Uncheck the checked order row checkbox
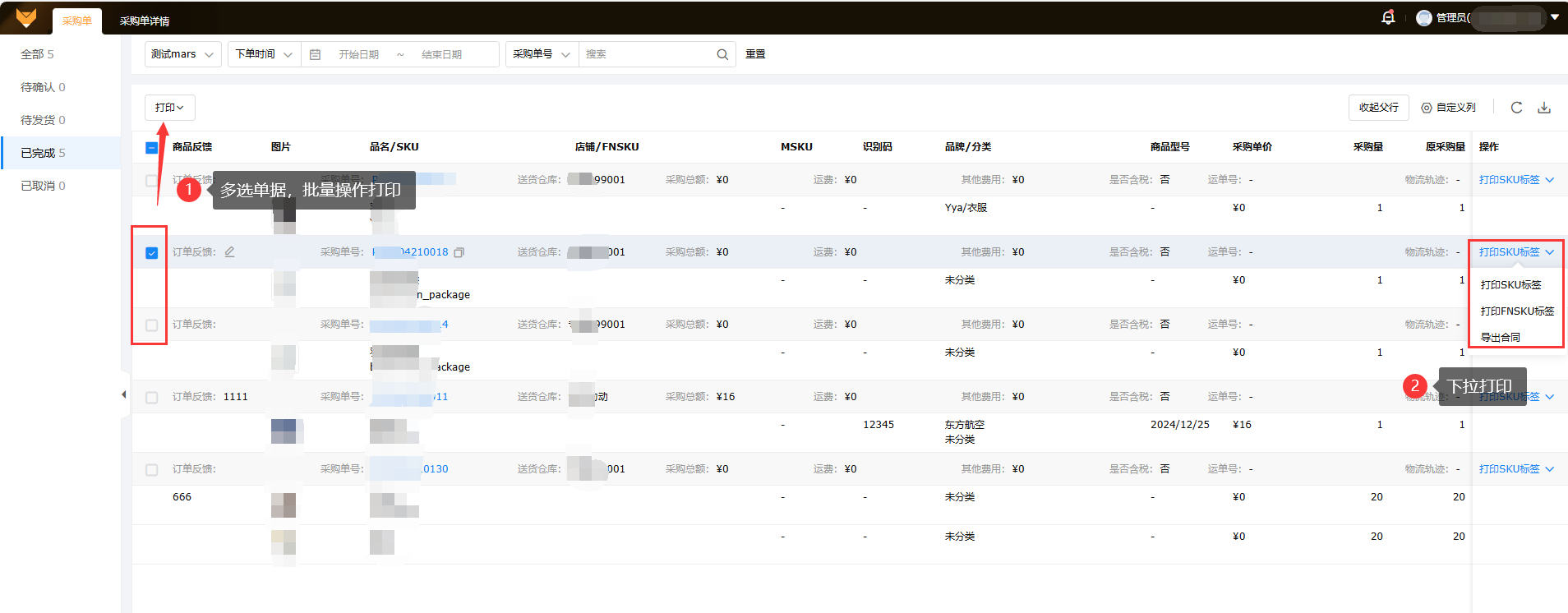The image size is (1568, 613). (x=151, y=253)
